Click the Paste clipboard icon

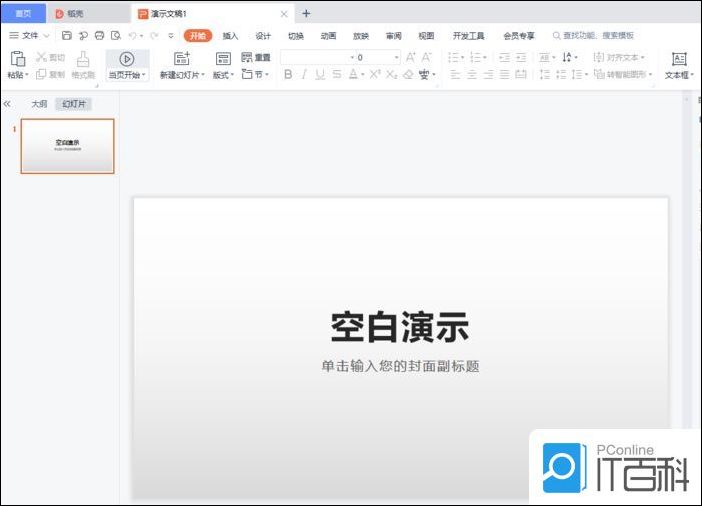17,59
